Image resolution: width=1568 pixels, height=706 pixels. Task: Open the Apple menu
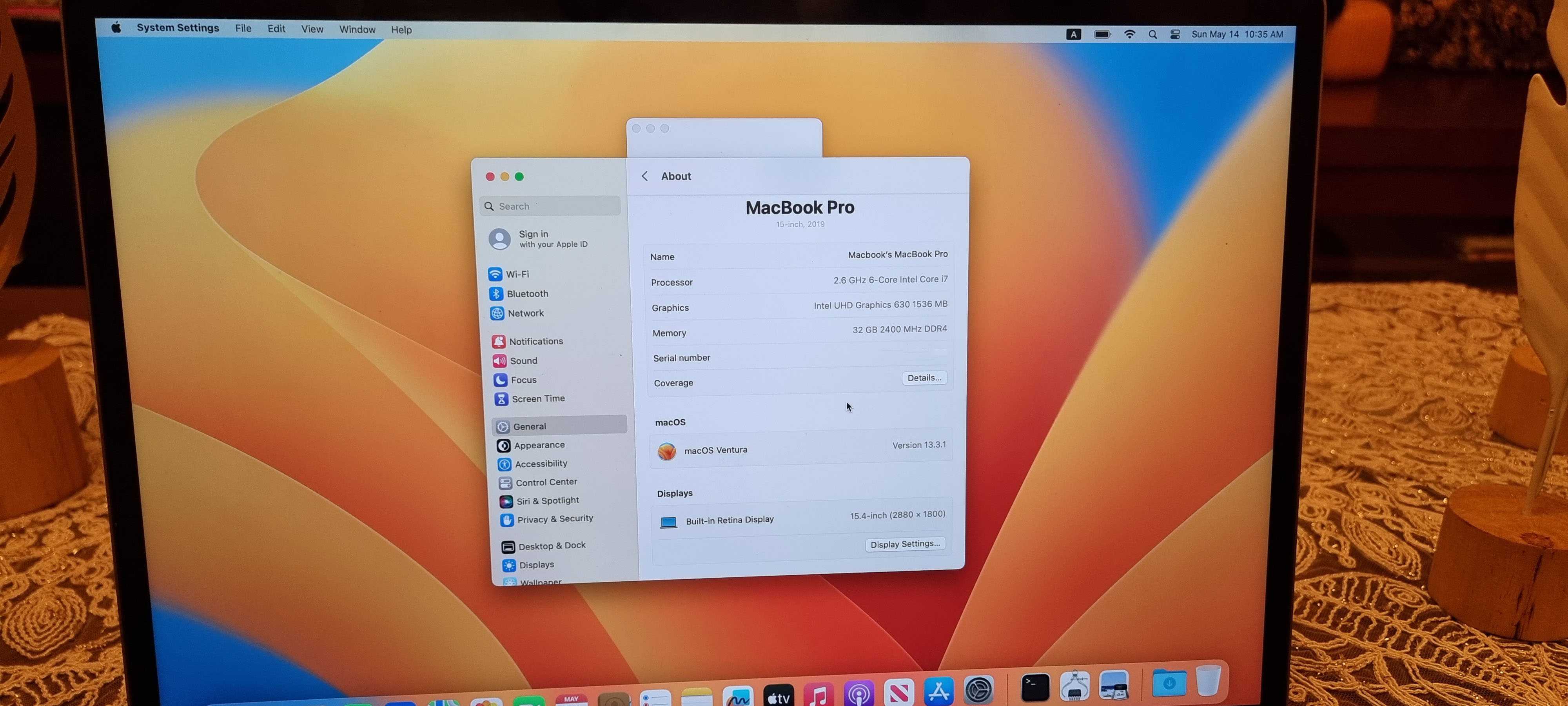pos(116,27)
